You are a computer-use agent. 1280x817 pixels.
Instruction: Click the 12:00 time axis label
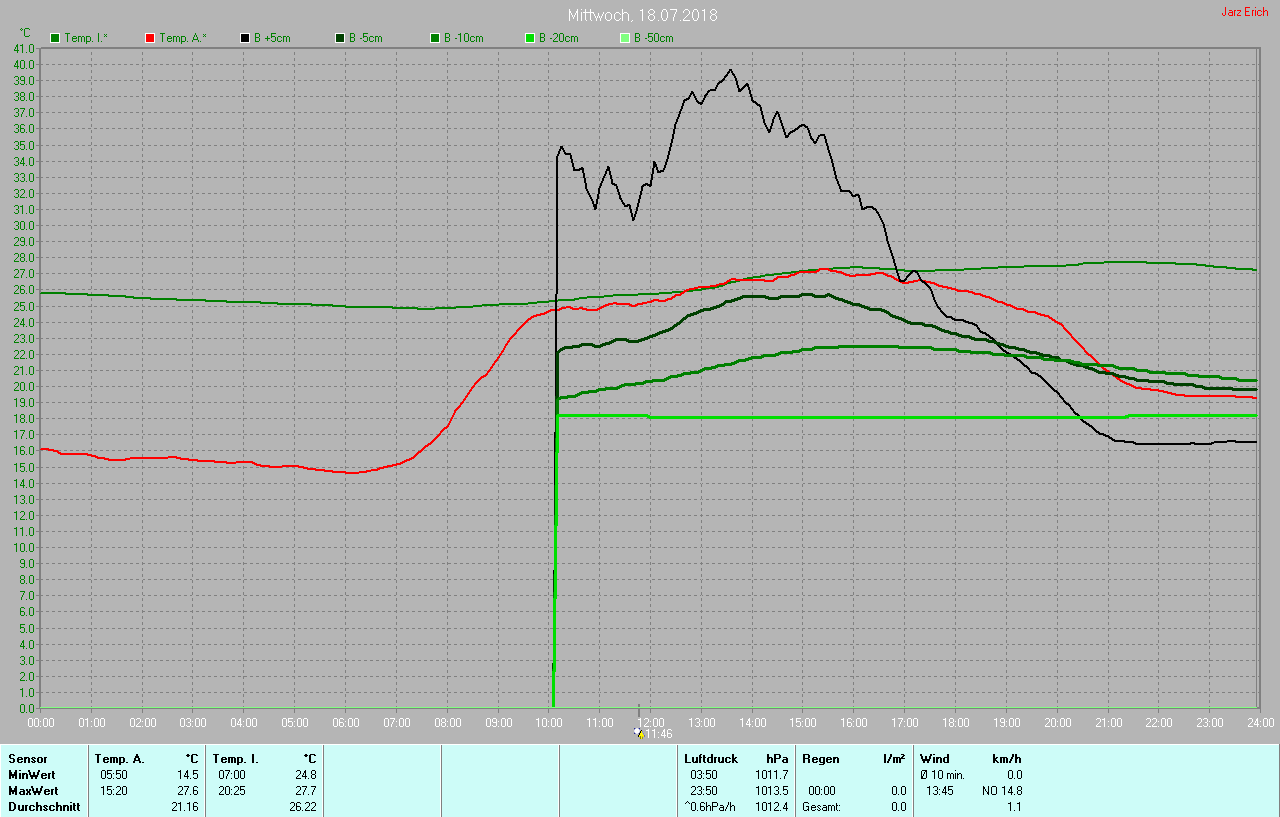pos(651,722)
